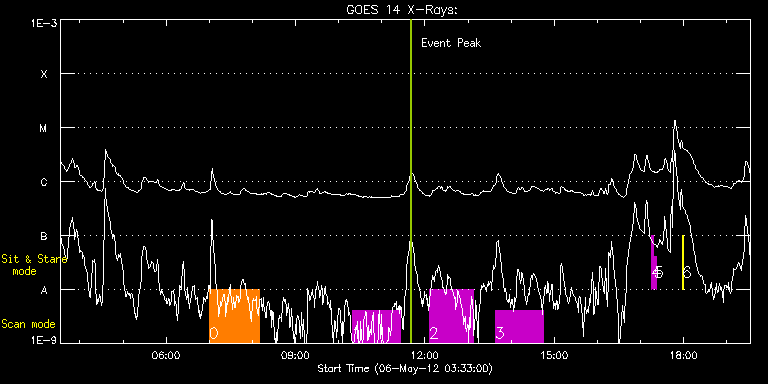The height and width of the screenshot is (384, 768).
Task: Click the magenta scan block before Event Peak
Action: tap(376, 326)
